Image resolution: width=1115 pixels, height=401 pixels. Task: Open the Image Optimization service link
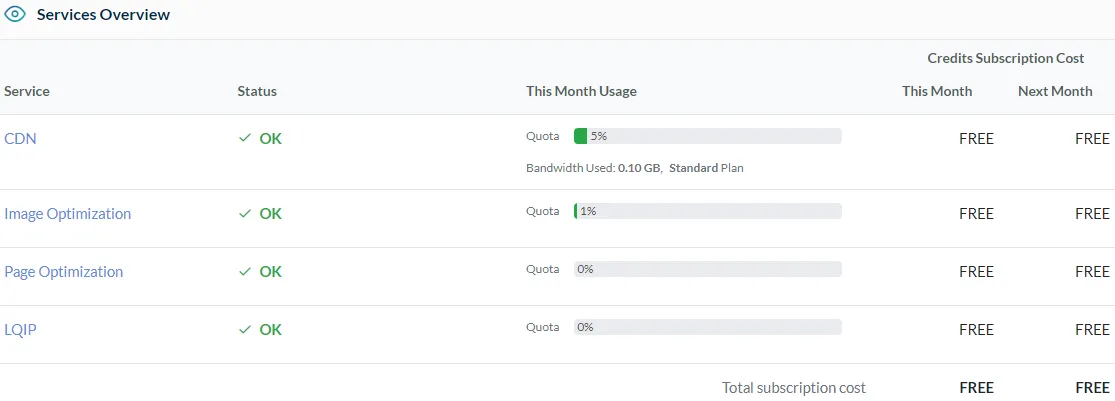tap(67, 214)
